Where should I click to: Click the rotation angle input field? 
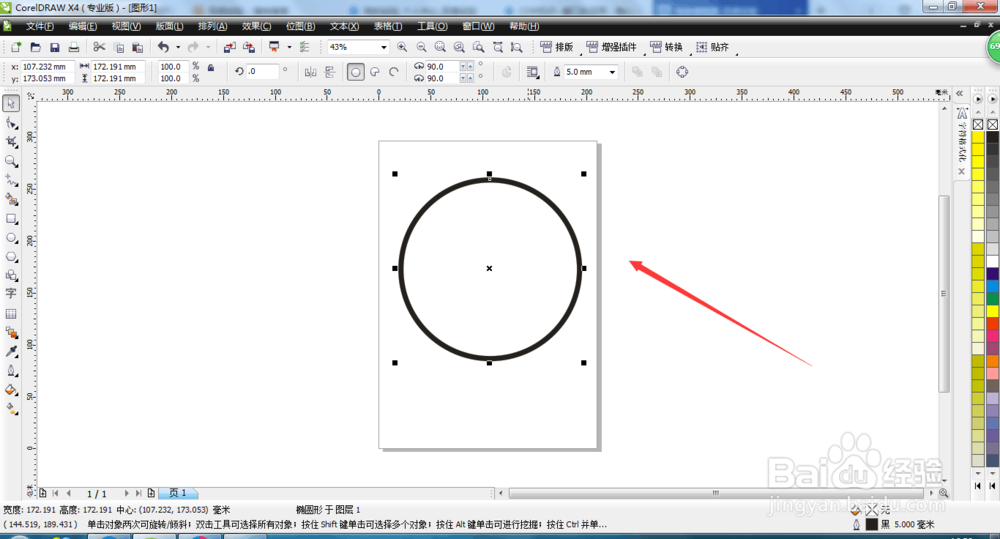(x=263, y=71)
